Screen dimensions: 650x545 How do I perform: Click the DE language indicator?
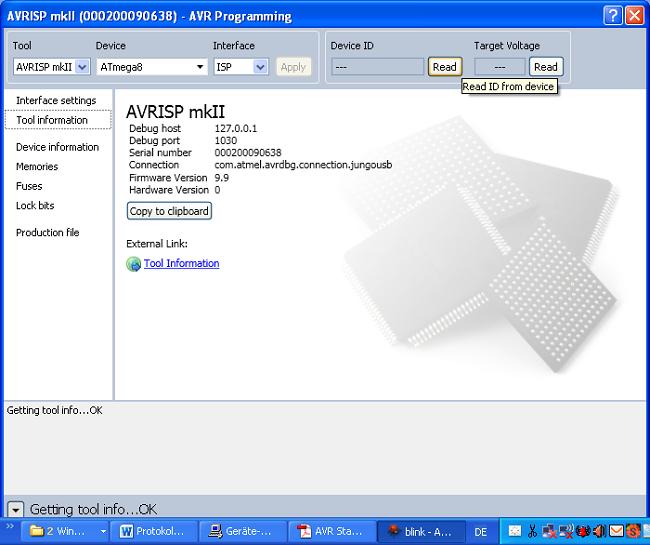pos(480,532)
